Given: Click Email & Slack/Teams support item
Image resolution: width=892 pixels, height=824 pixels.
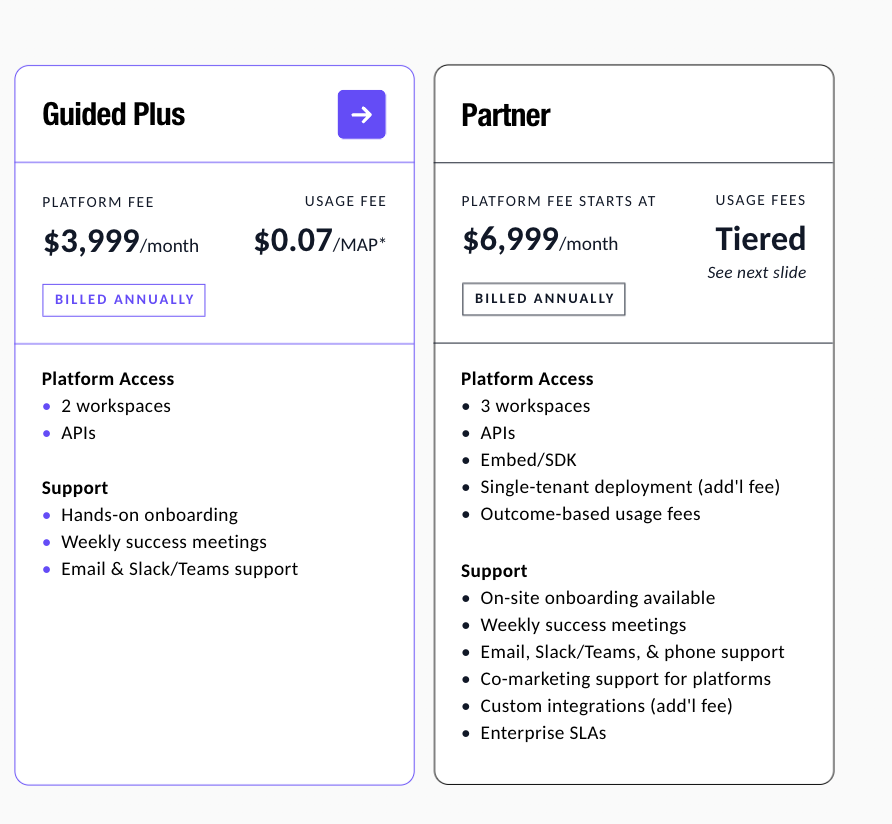Looking at the screenshot, I should (x=179, y=569).
